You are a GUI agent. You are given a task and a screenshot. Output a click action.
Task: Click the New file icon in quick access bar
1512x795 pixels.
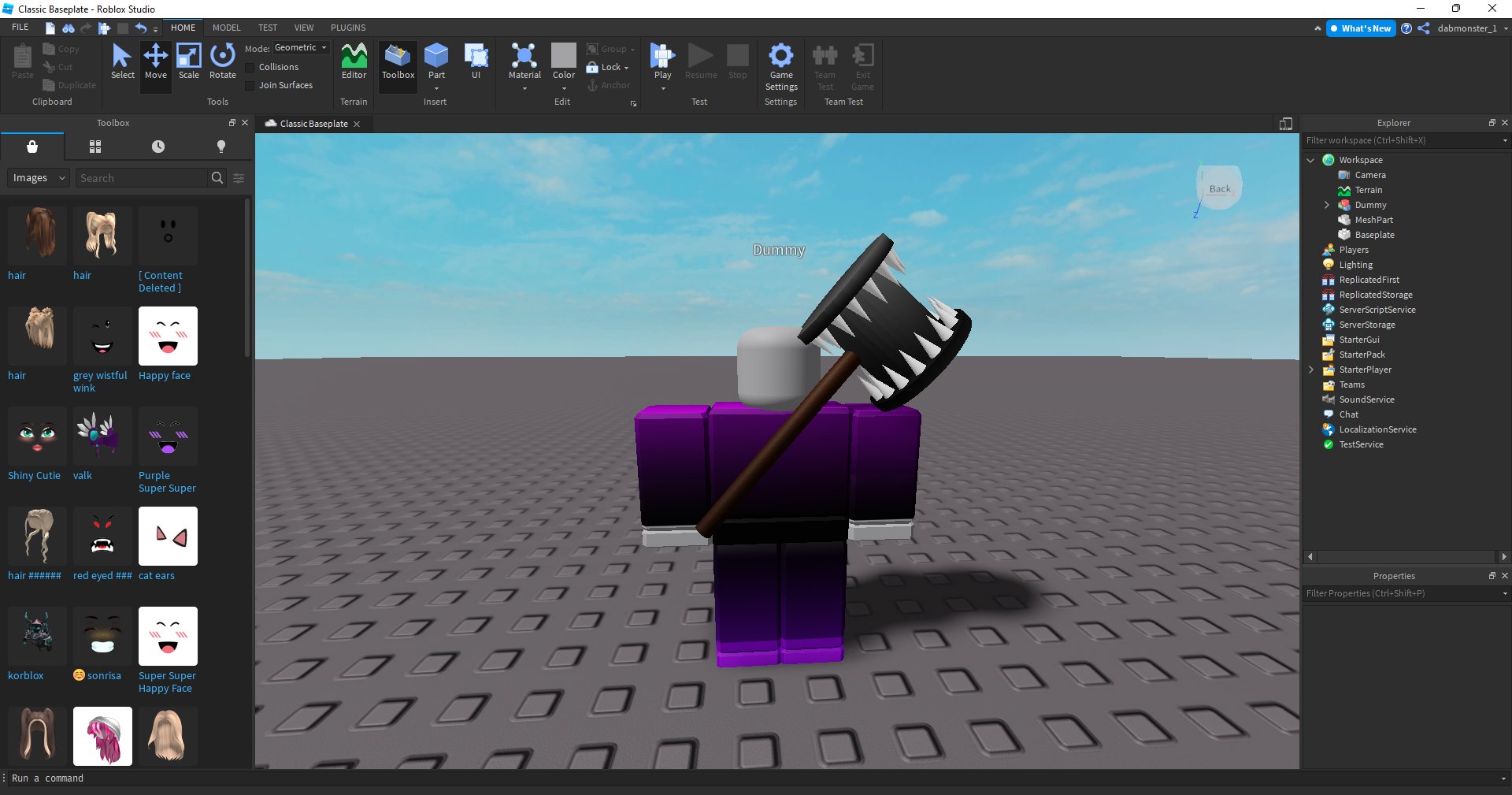50,28
